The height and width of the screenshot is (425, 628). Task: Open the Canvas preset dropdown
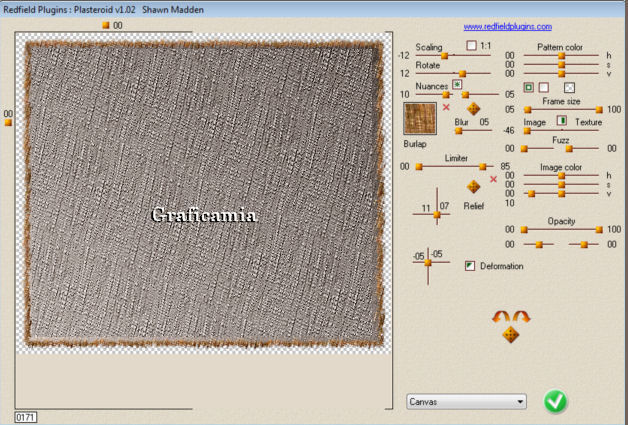point(466,401)
